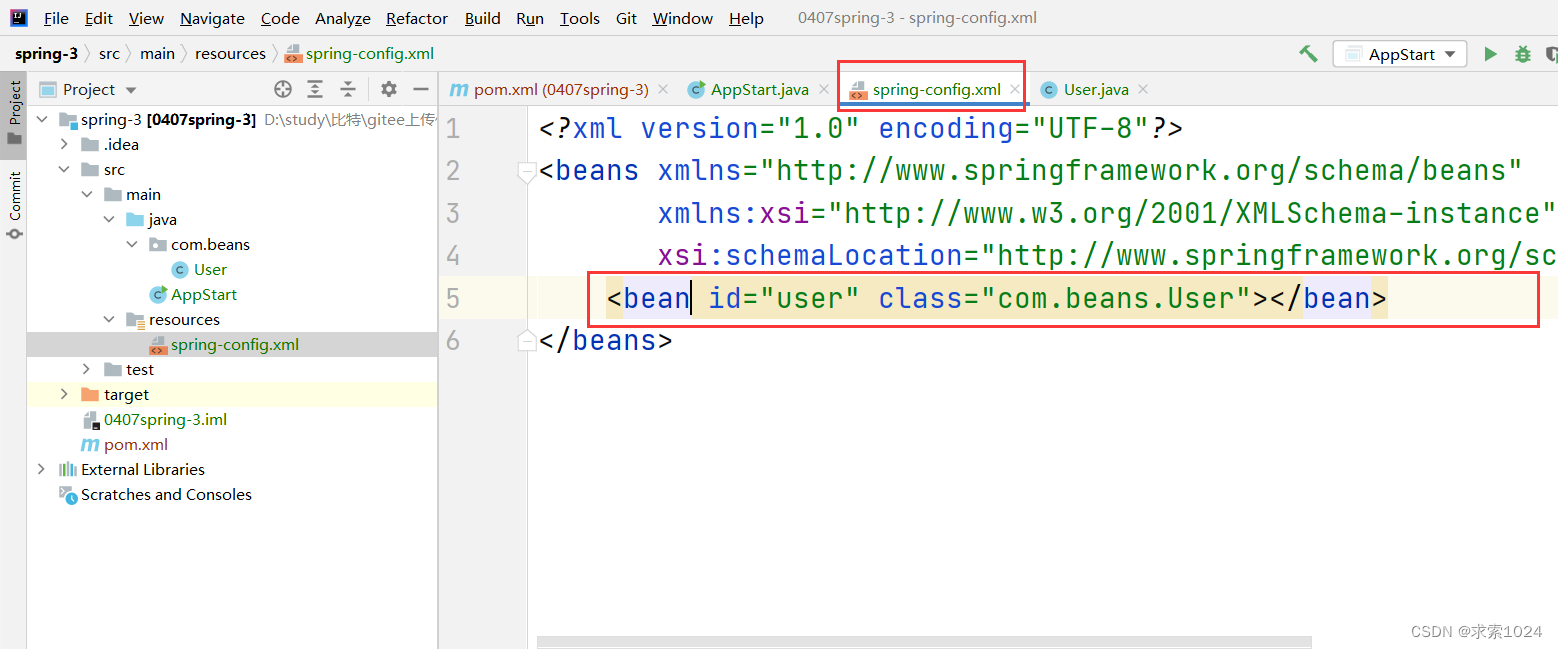The width and height of the screenshot is (1558, 649).
Task: Open the Navigate menu
Action: pyautogui.click(x=212, y=18)
